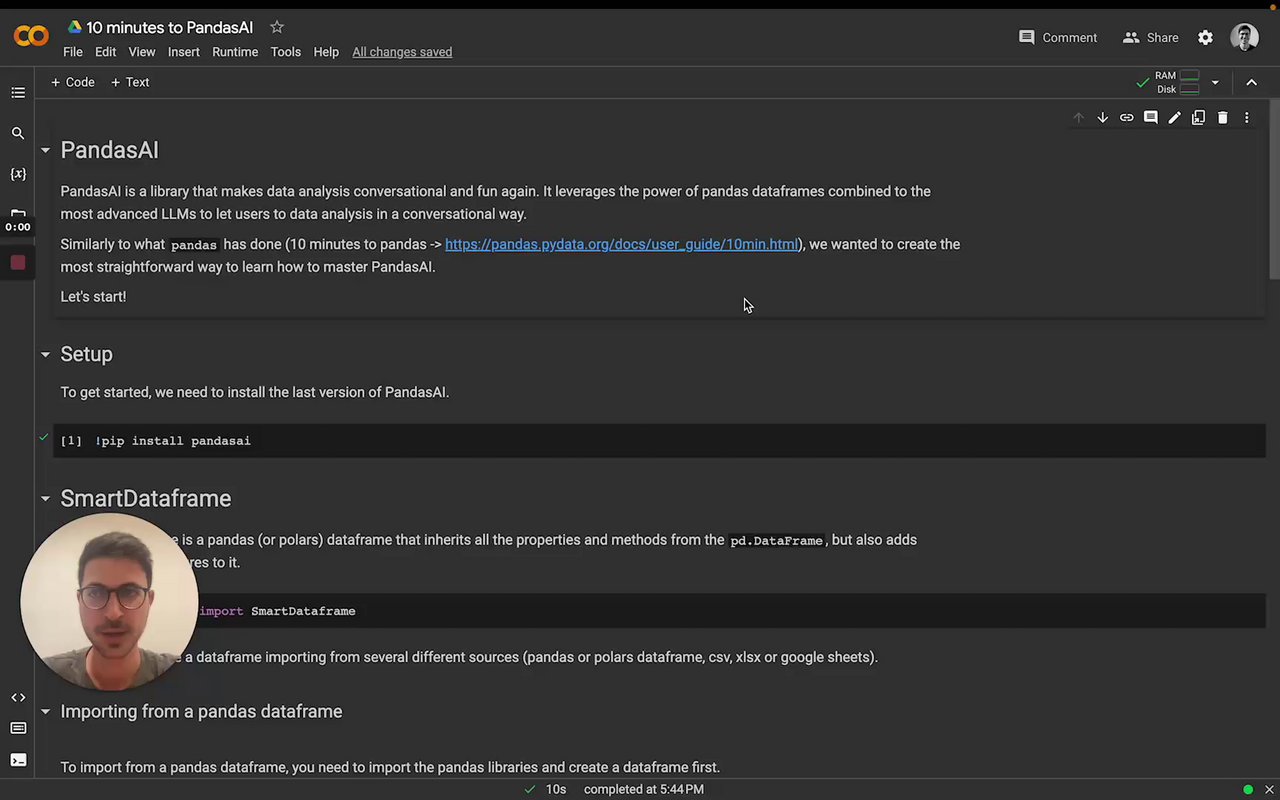1280x800 pixels.
Task: Open code snippets panel
Action: [x=18, y=697]
